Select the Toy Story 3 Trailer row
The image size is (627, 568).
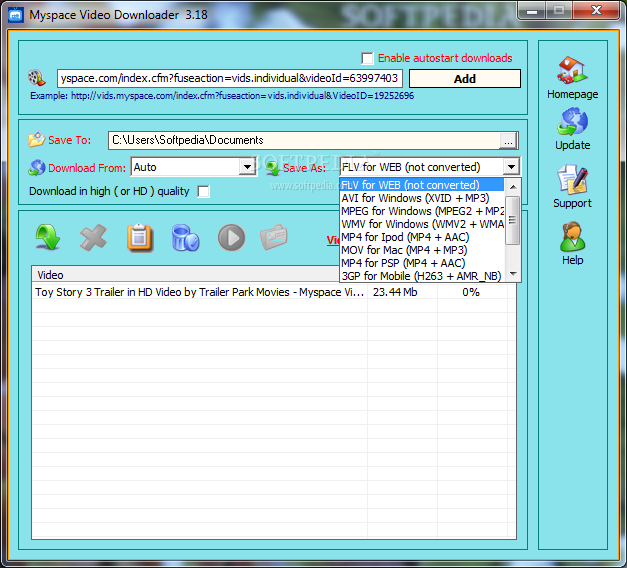[x=274, y=292]
